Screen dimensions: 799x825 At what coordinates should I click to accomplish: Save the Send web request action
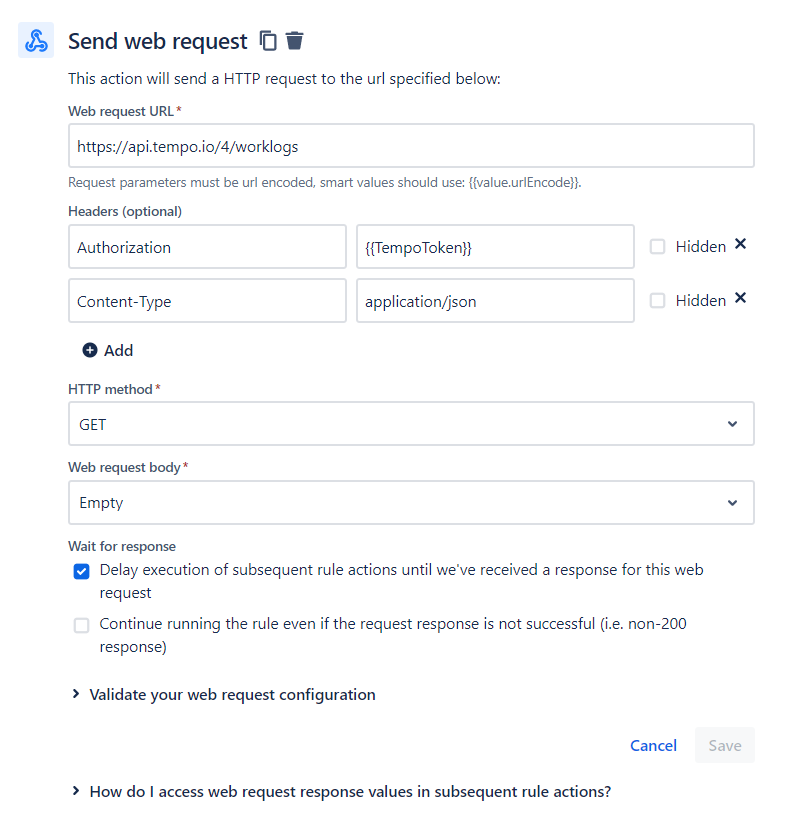point(724,745)
